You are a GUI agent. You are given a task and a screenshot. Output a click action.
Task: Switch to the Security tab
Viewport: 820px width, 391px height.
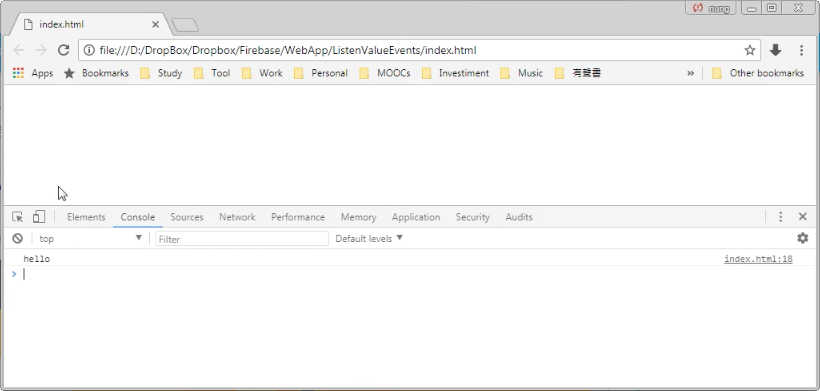pyautogui.click(x=472, y=217)
